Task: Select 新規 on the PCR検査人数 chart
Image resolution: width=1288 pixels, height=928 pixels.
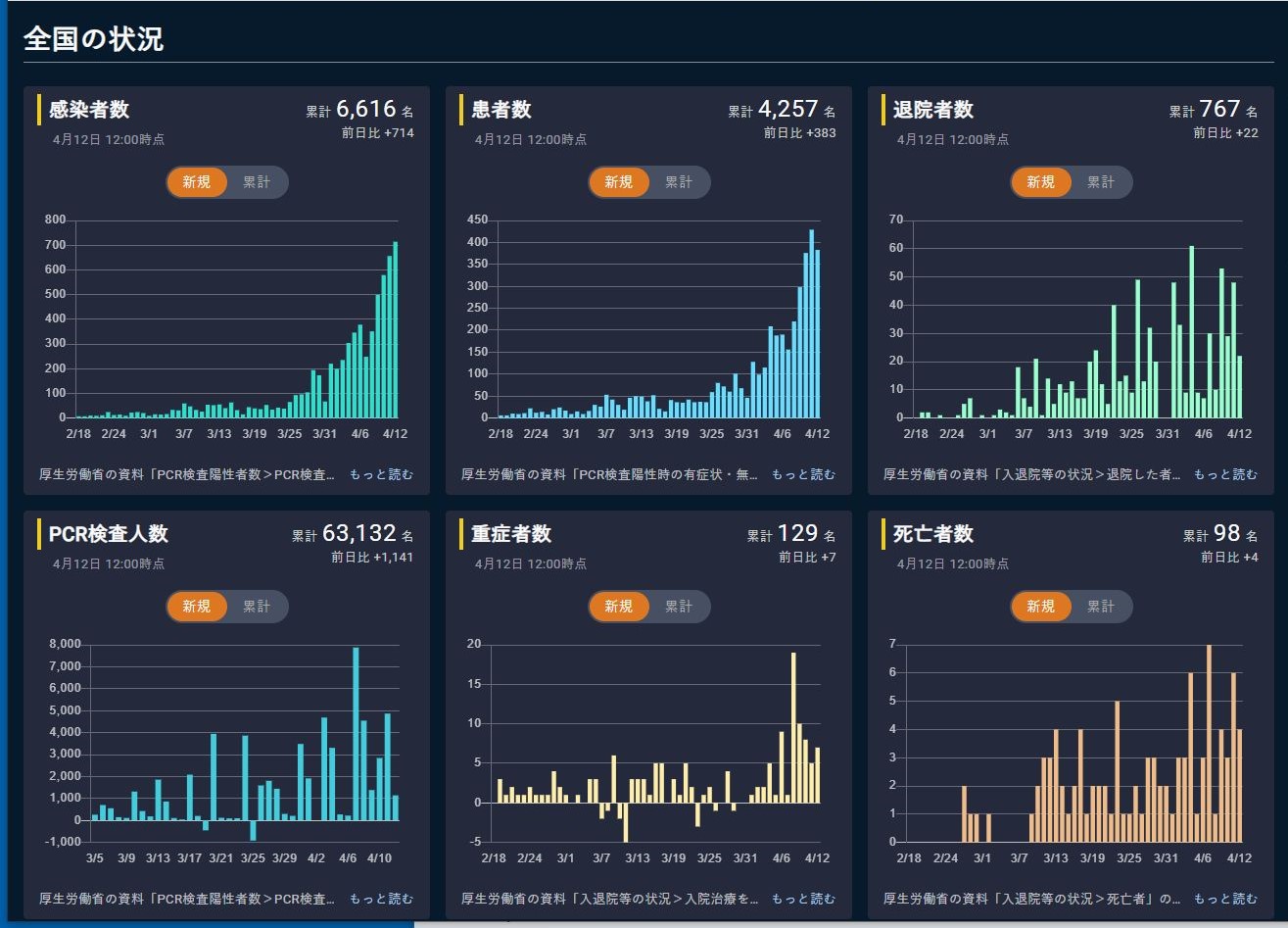Action: click(x=197, y=607)
